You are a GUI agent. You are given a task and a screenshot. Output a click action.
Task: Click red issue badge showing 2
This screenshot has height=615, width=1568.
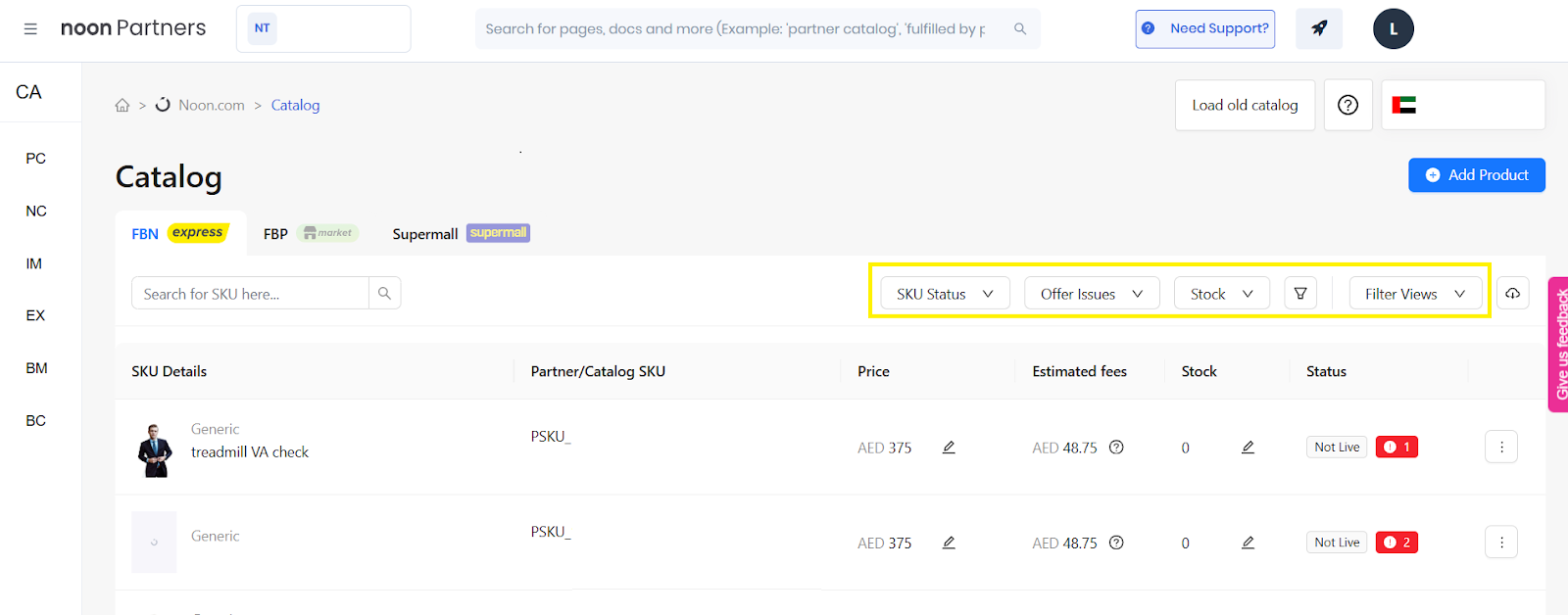click(1396, 542)
